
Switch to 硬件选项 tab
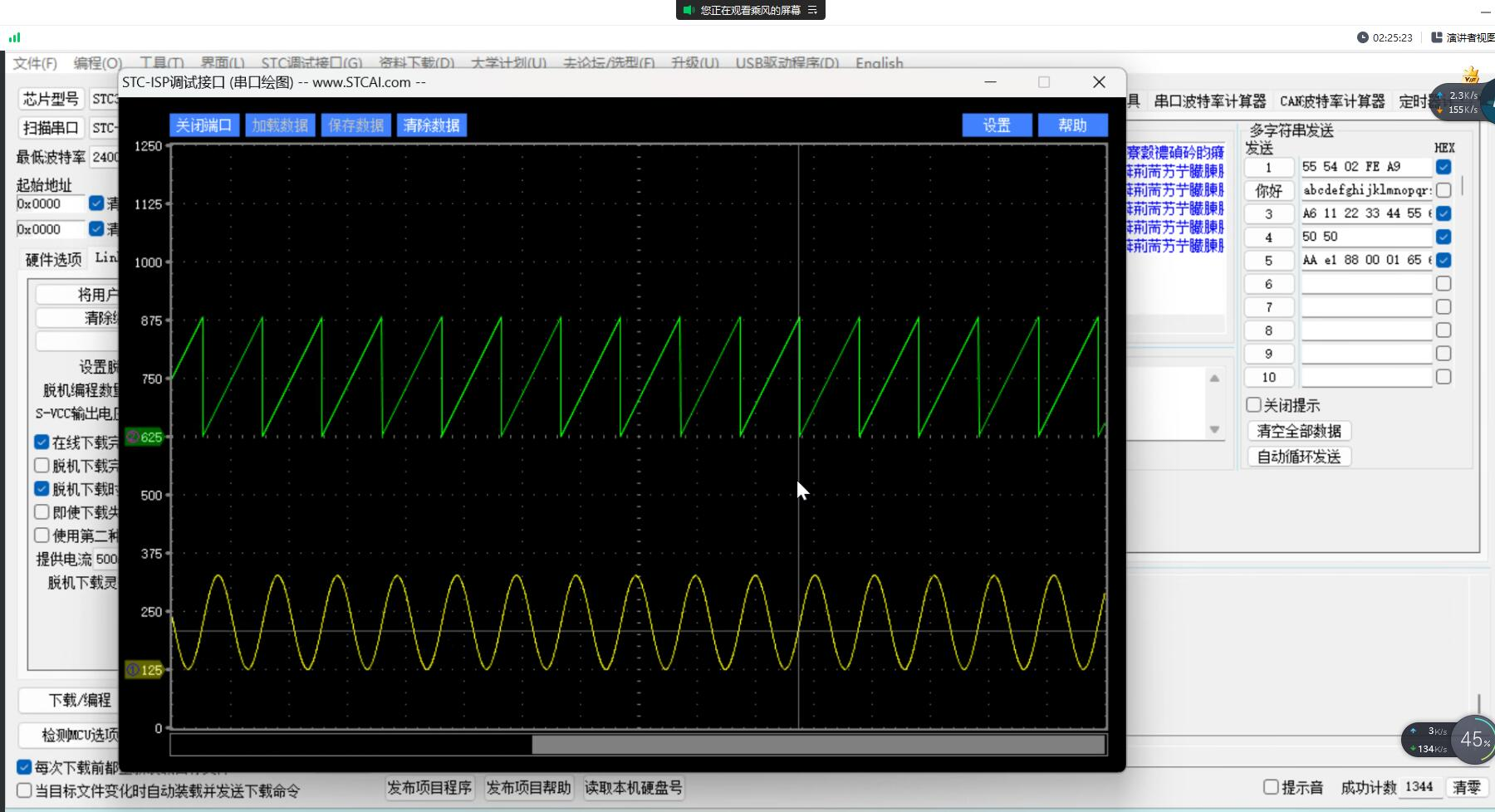tap(53, 259)
